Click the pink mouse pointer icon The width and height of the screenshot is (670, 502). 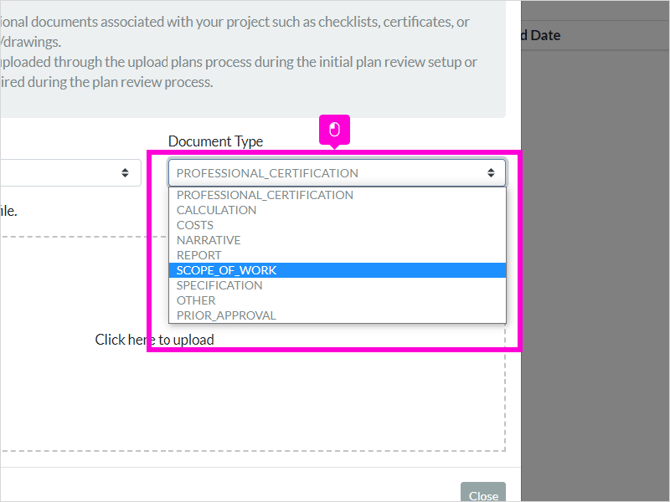coord(335,130)
